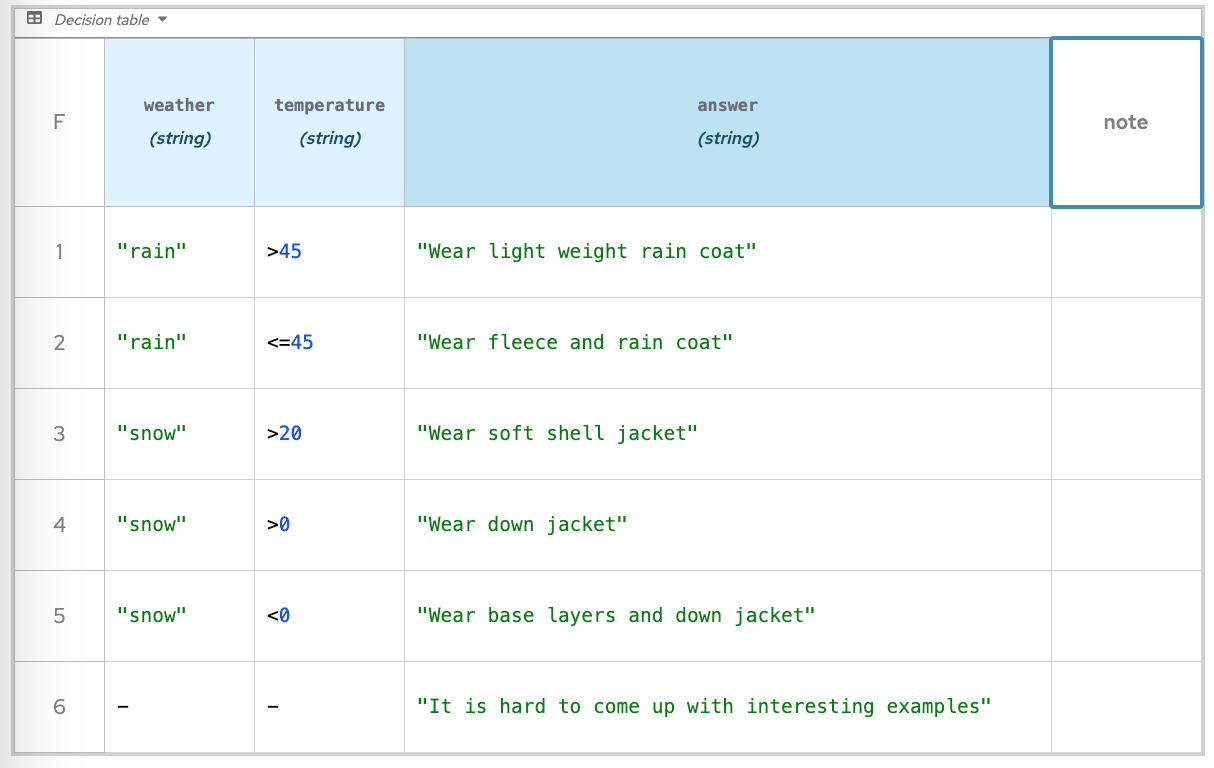Edit "Wear light weight rain coat" cell
Image resolution: width=1214 pixels, height=768 pixels.
(x=727, y=252)
